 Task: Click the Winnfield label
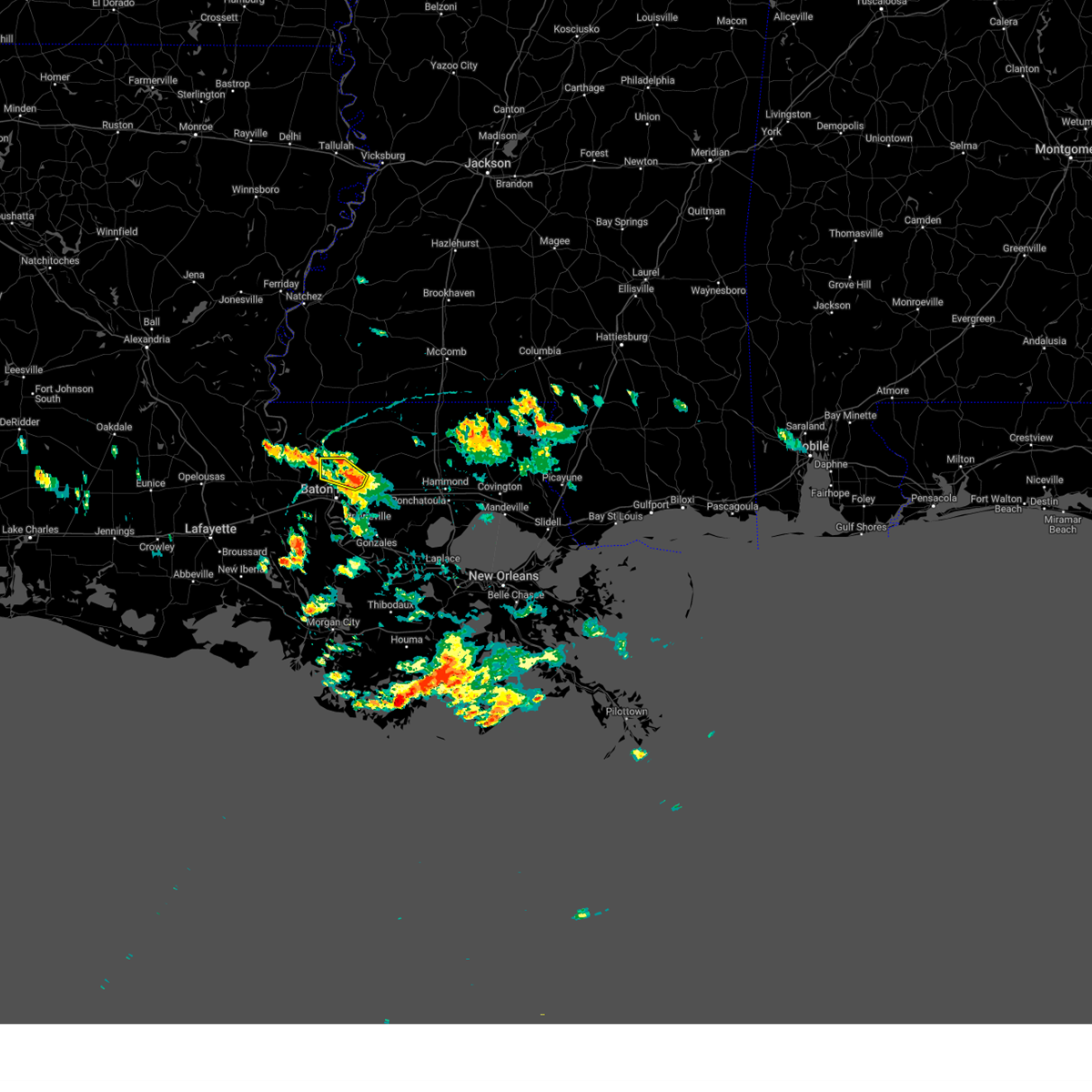coord(116,232)
